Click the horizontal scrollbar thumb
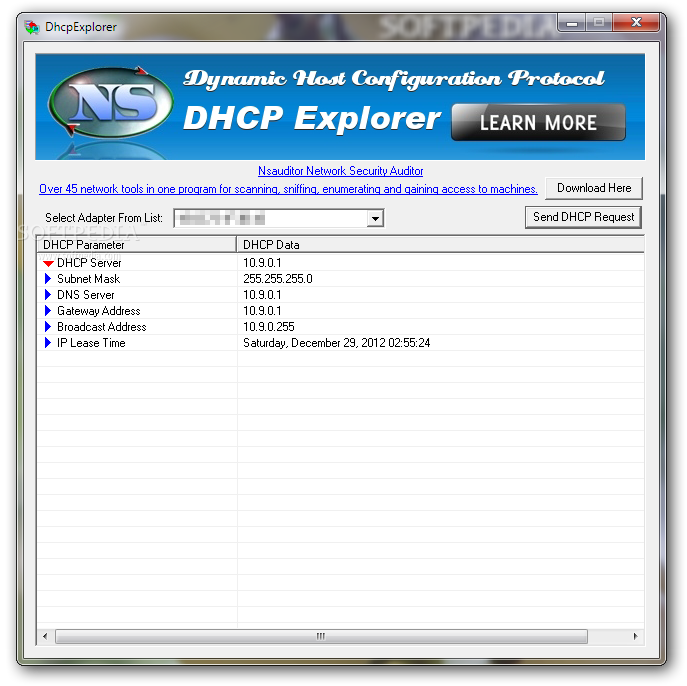This screenshot has height=686, width=687. (321, 636)
